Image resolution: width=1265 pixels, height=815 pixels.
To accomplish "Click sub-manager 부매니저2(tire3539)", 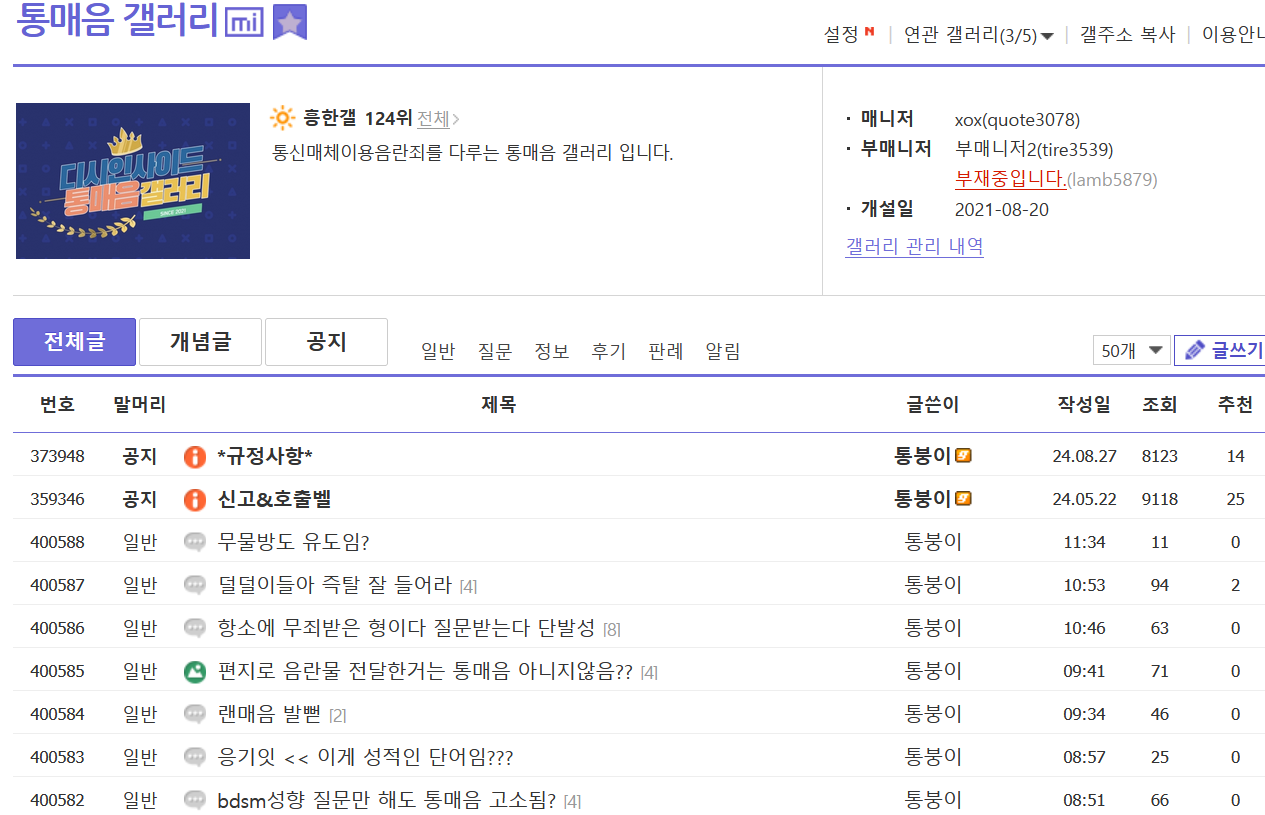I will (1034, 150).
